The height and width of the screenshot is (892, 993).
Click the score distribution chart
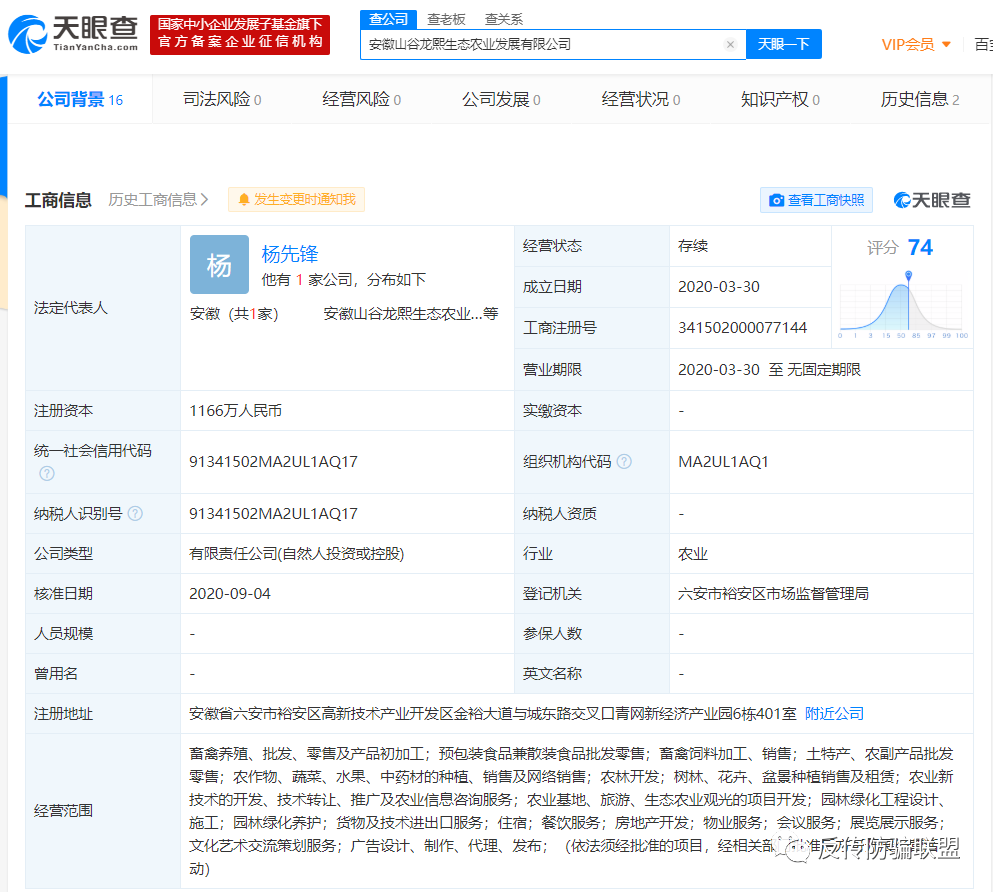tap(902, 305)
